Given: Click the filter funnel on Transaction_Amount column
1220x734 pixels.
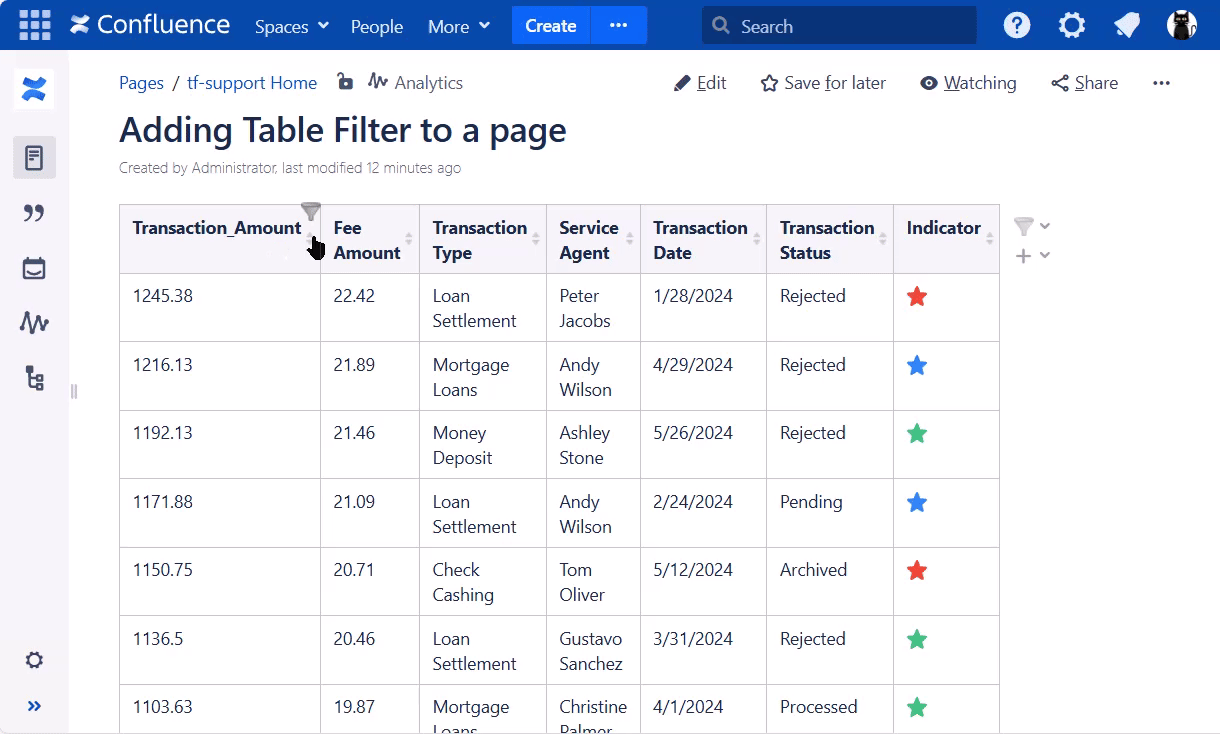Looking at the screenshot, I should click(311, 212).
